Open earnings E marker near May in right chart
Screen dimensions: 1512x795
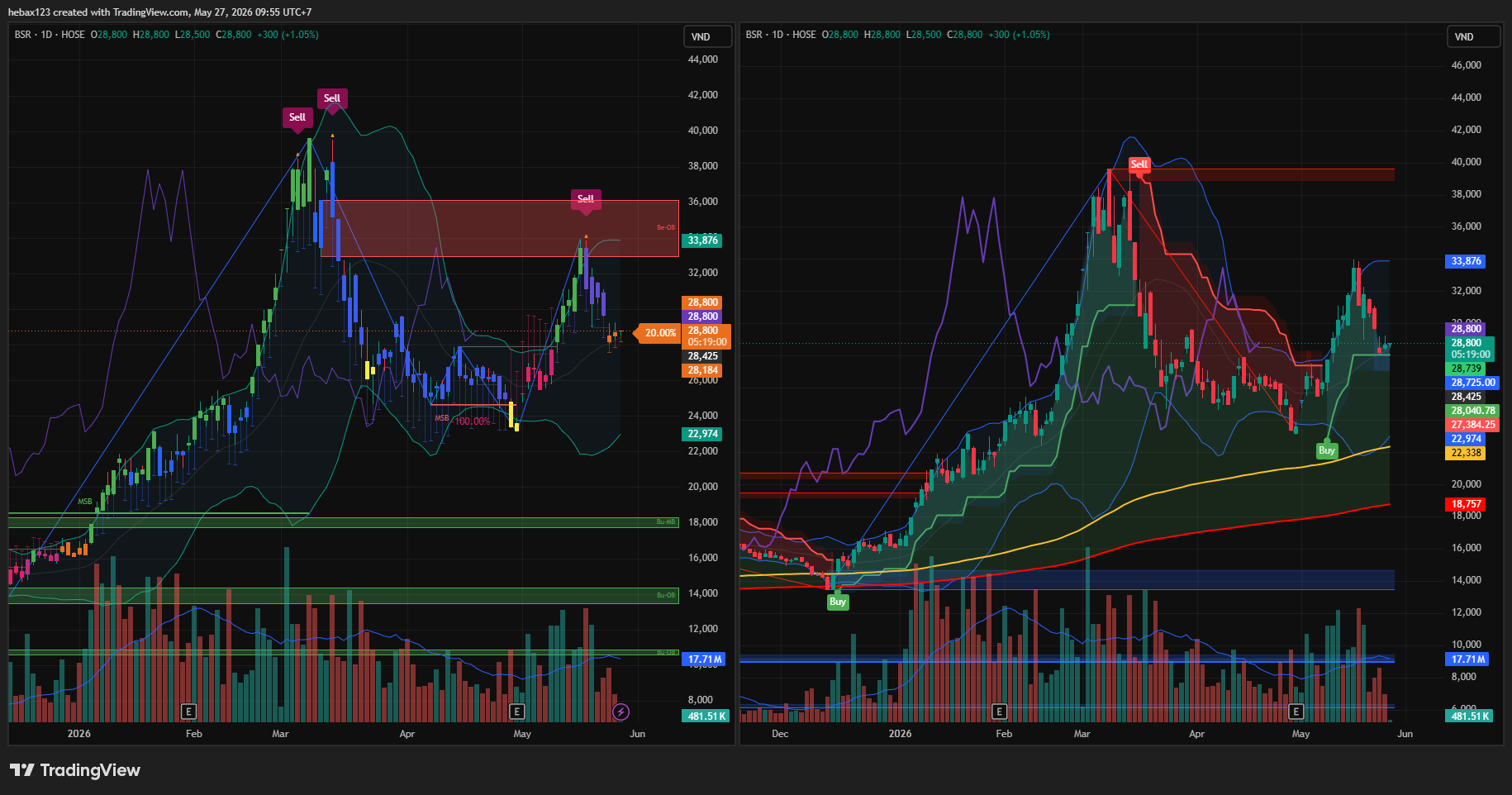[x=1296, y=712]
